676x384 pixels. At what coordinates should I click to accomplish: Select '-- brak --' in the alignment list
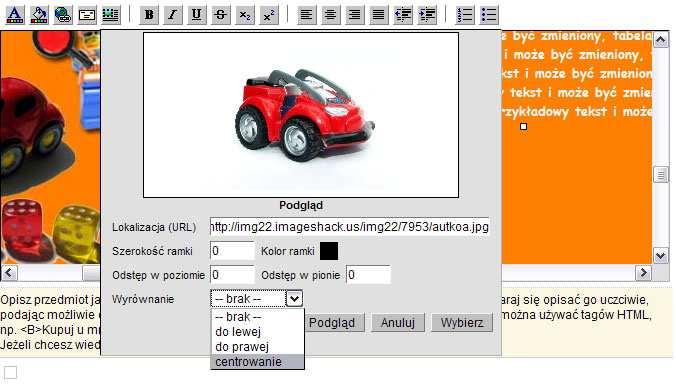point(257,317)
